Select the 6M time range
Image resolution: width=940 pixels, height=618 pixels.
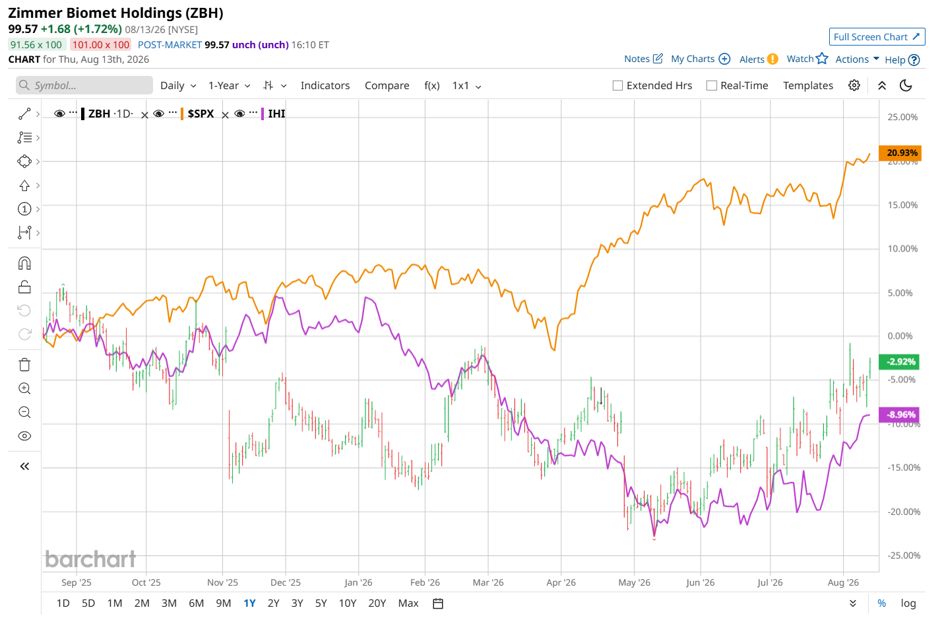click(196, 603)
